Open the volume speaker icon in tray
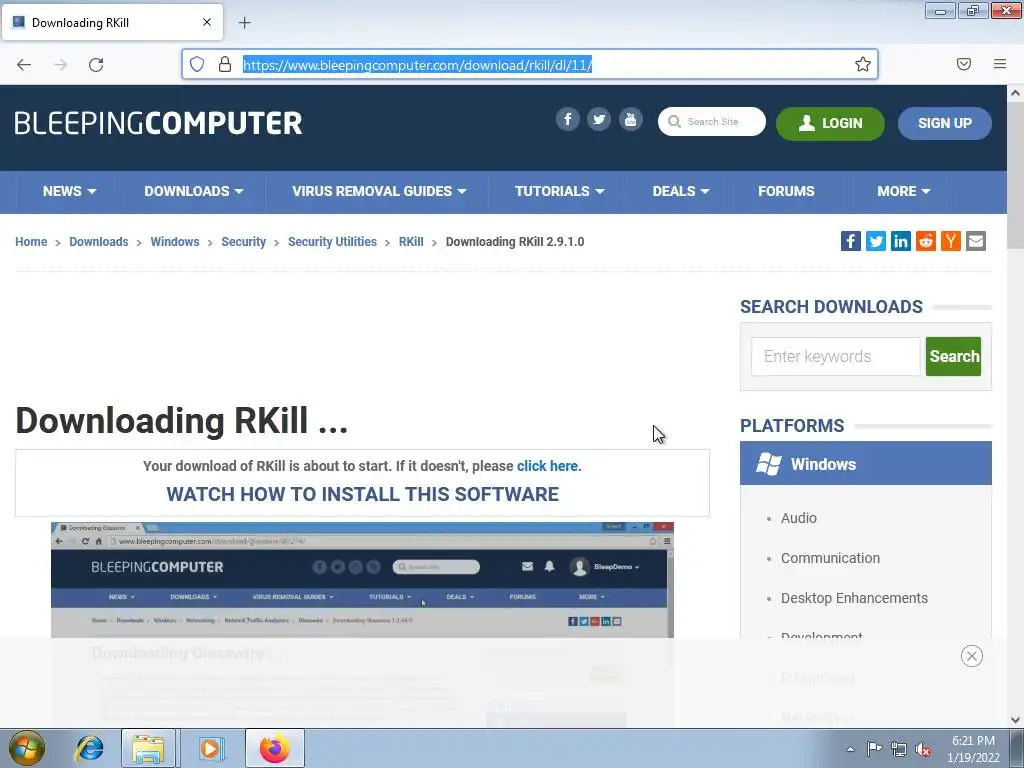This screenshot has height=768, width=1024. click(x=923, y=749)
